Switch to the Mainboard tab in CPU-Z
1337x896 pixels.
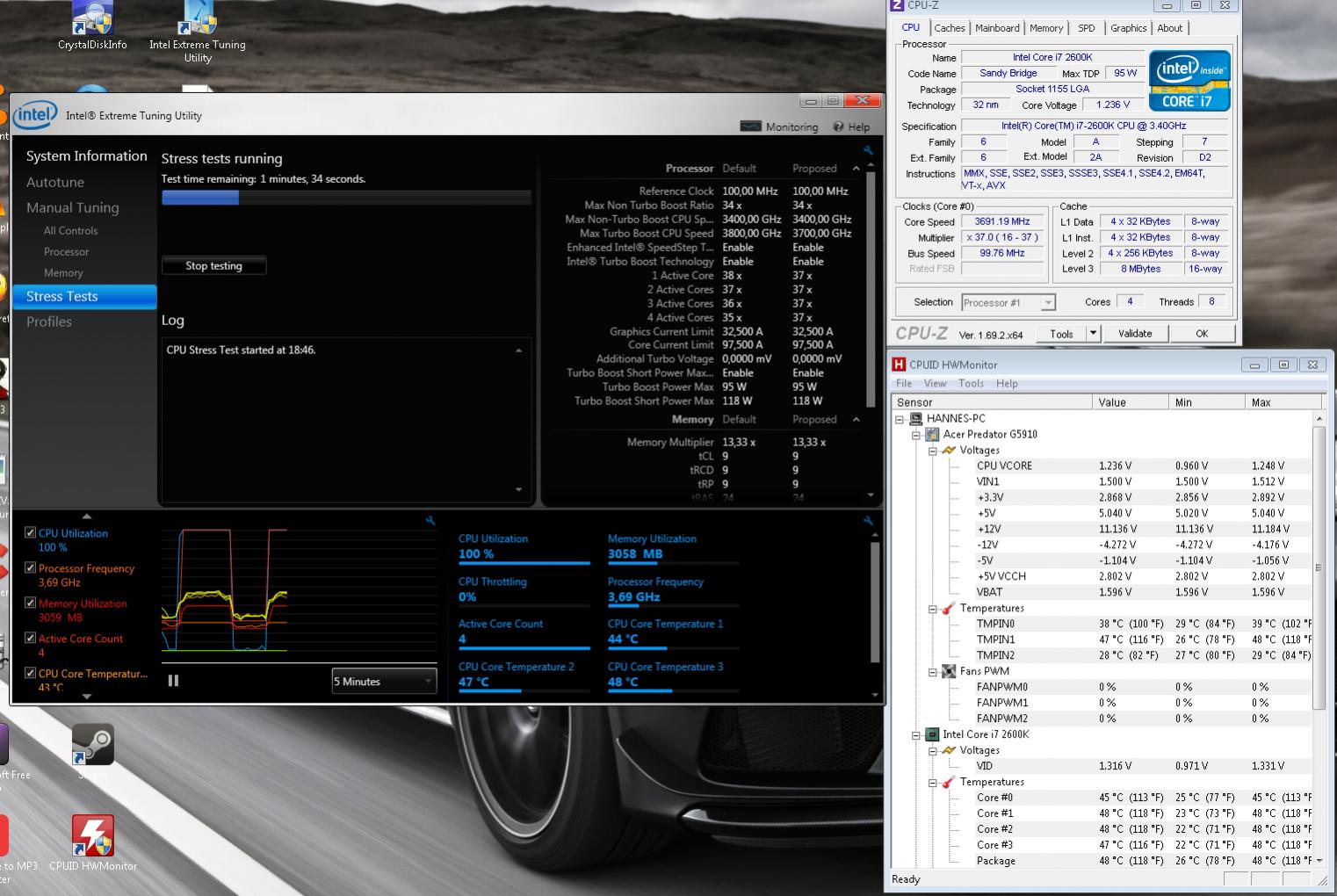(997, 28)
